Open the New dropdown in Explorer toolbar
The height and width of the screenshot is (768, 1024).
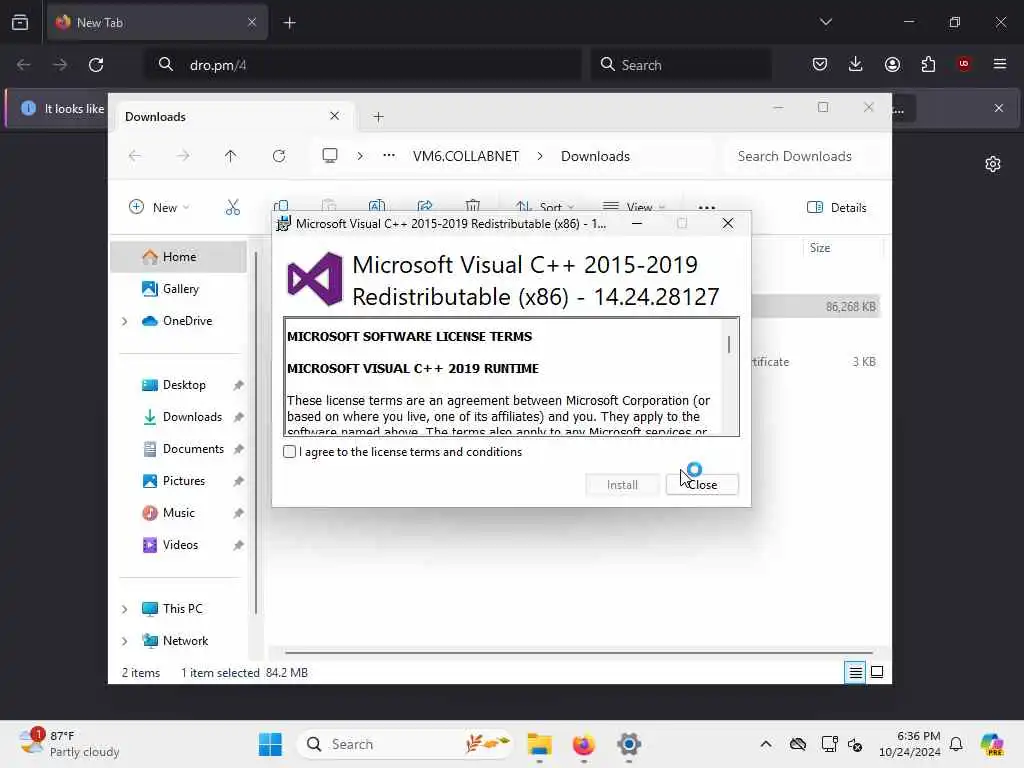159,207
